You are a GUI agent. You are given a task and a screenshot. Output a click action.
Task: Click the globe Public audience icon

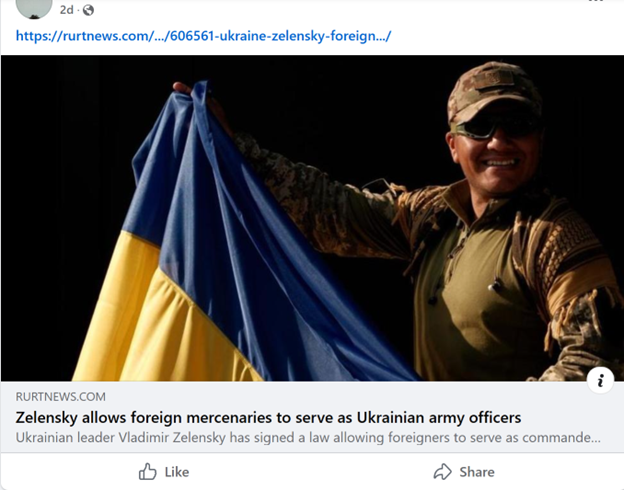pos(88,10)
